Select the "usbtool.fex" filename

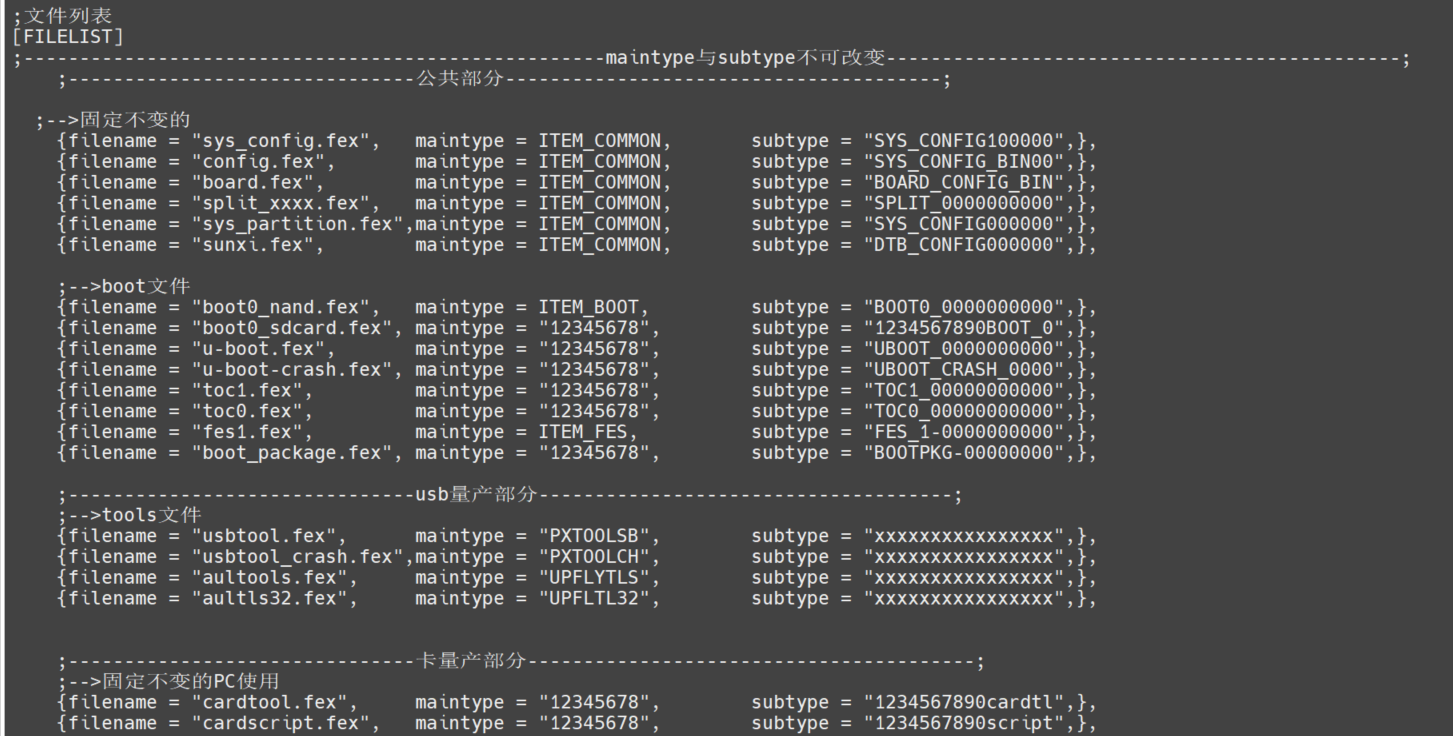tap(264, 537)
